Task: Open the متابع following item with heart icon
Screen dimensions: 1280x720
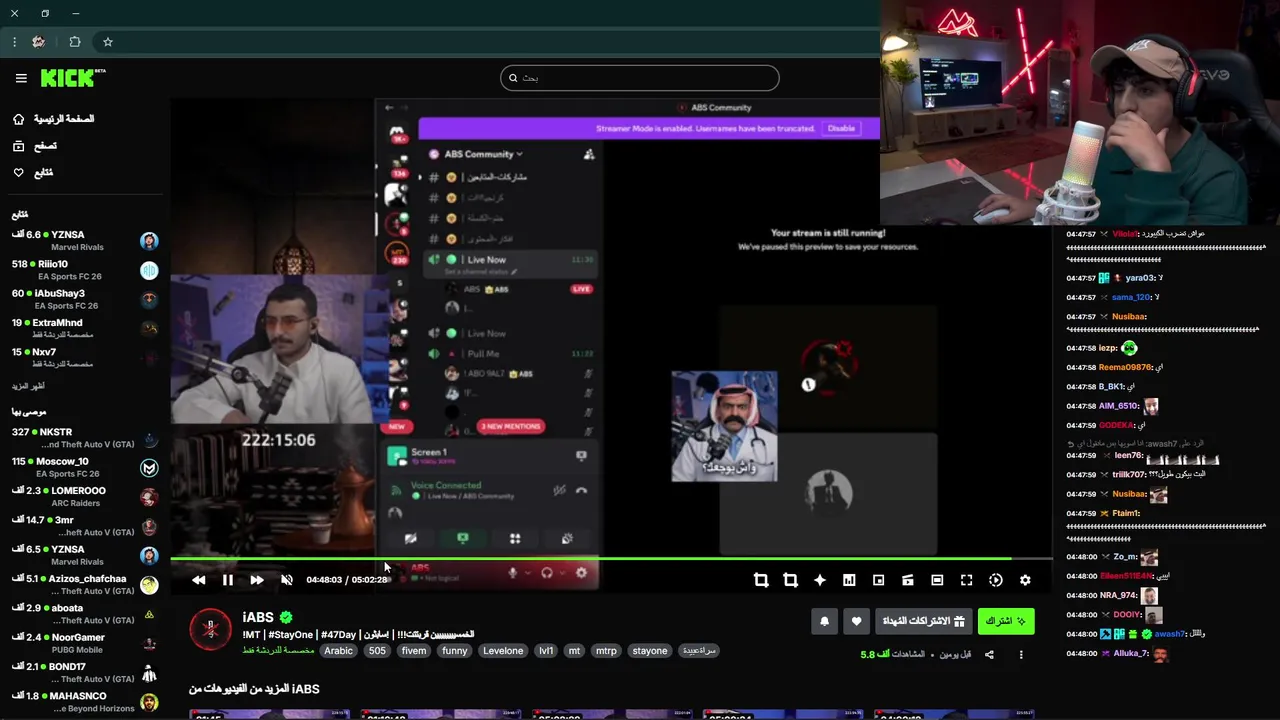Action: 34,173
